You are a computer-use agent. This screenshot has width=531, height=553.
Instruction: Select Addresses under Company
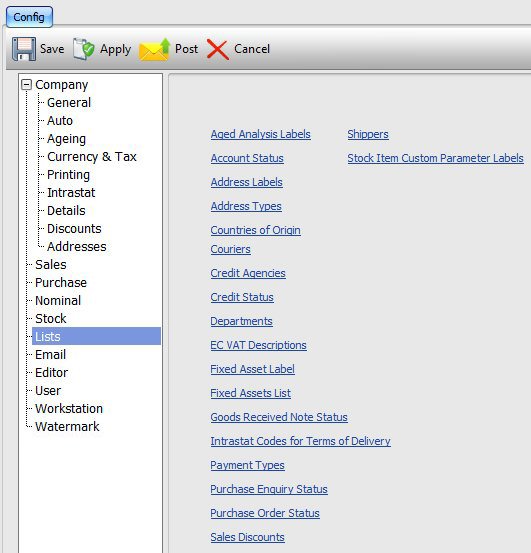point(77,247)
